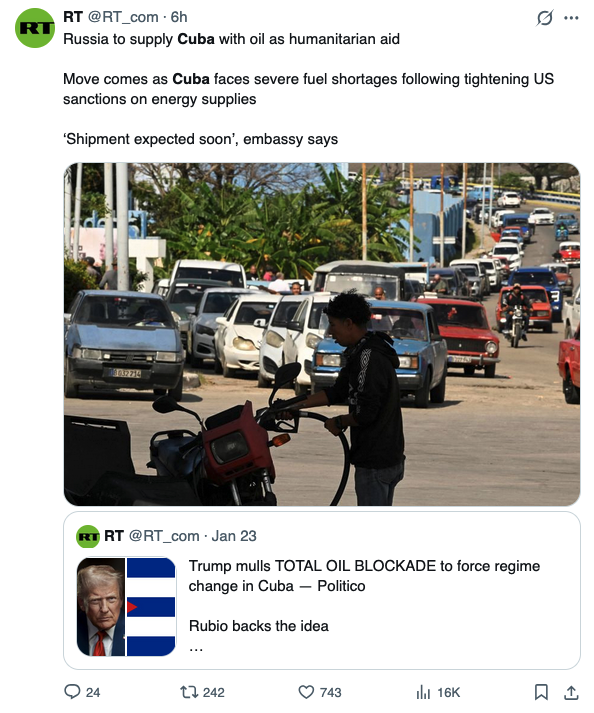The height and width of the screenshot is (713, 594).
Task: Click the share upload icon
Action: [x=571, y=692]
